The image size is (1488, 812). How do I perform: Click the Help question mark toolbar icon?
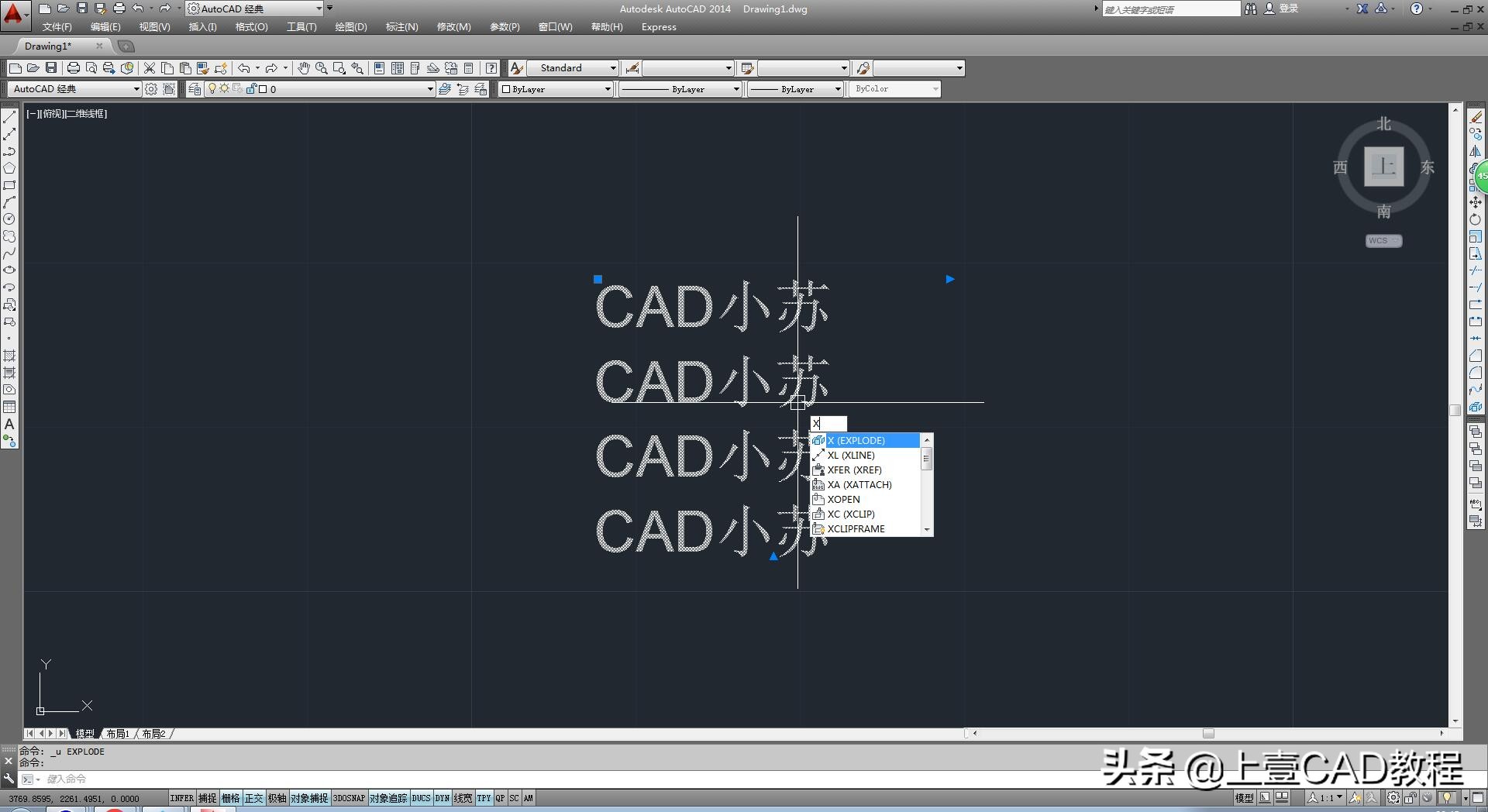[x=491, y=68]
